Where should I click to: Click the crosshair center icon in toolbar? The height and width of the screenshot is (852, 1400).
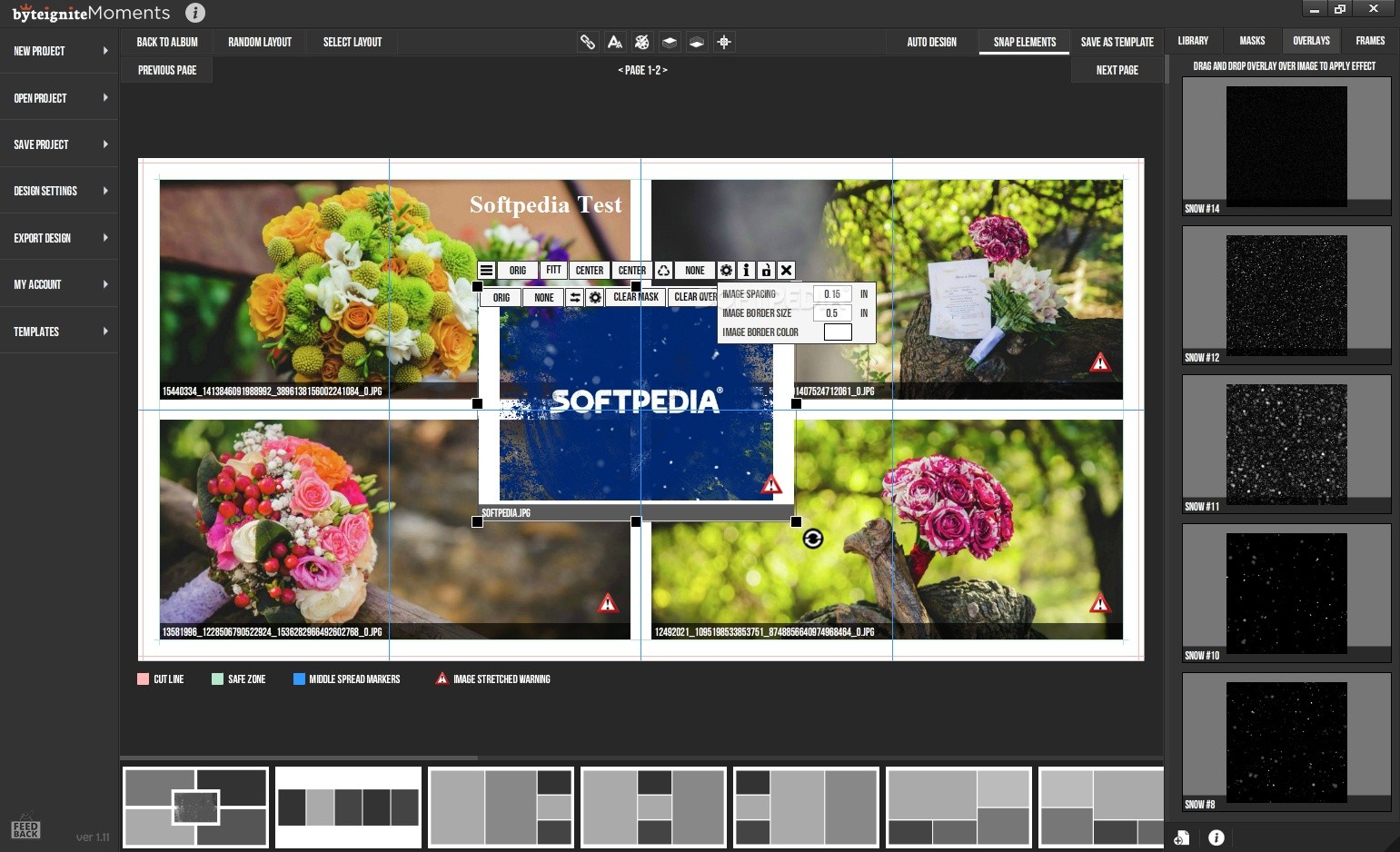[724, 42]
